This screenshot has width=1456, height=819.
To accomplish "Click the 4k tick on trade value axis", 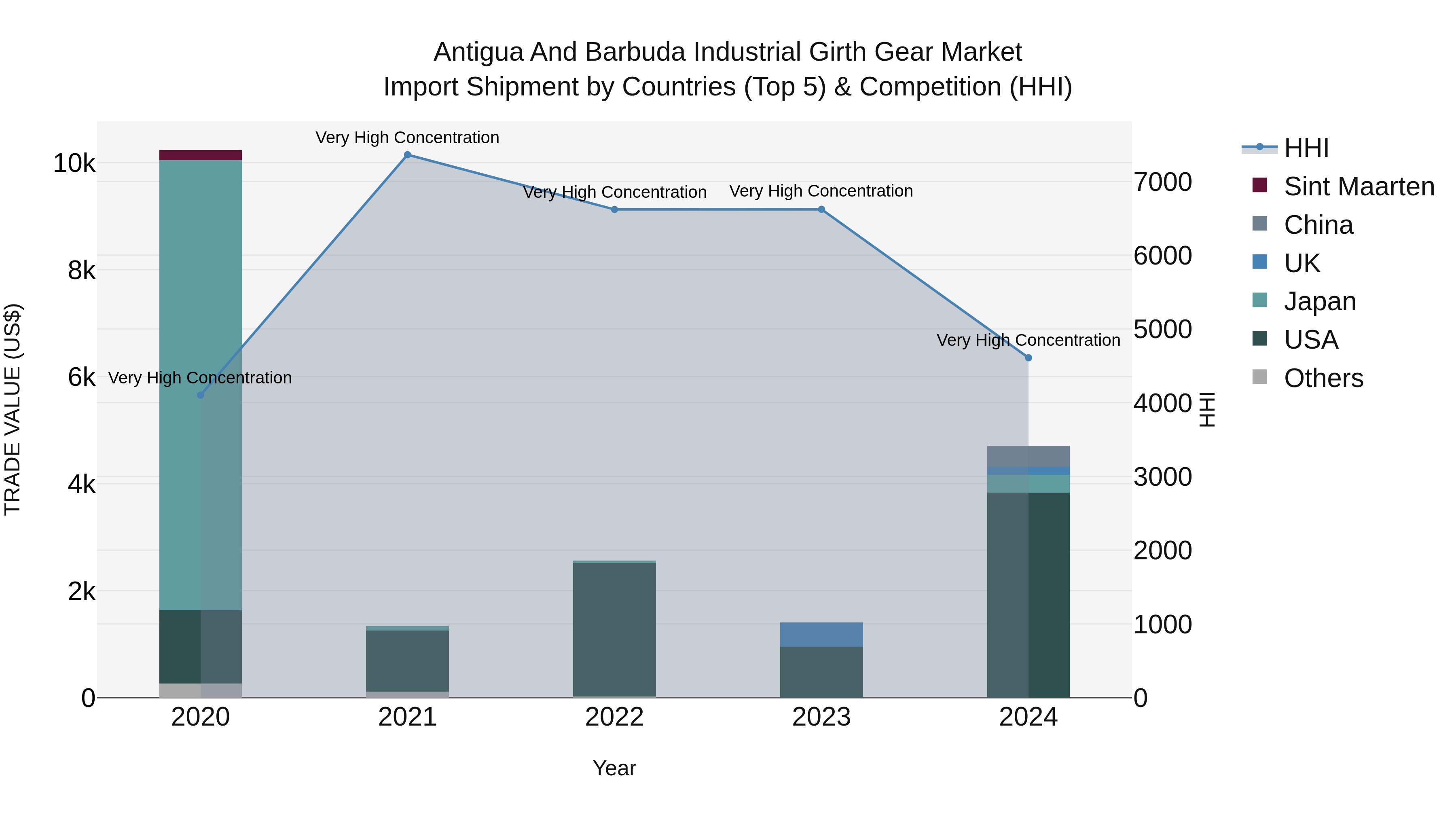I will (81, 485).
